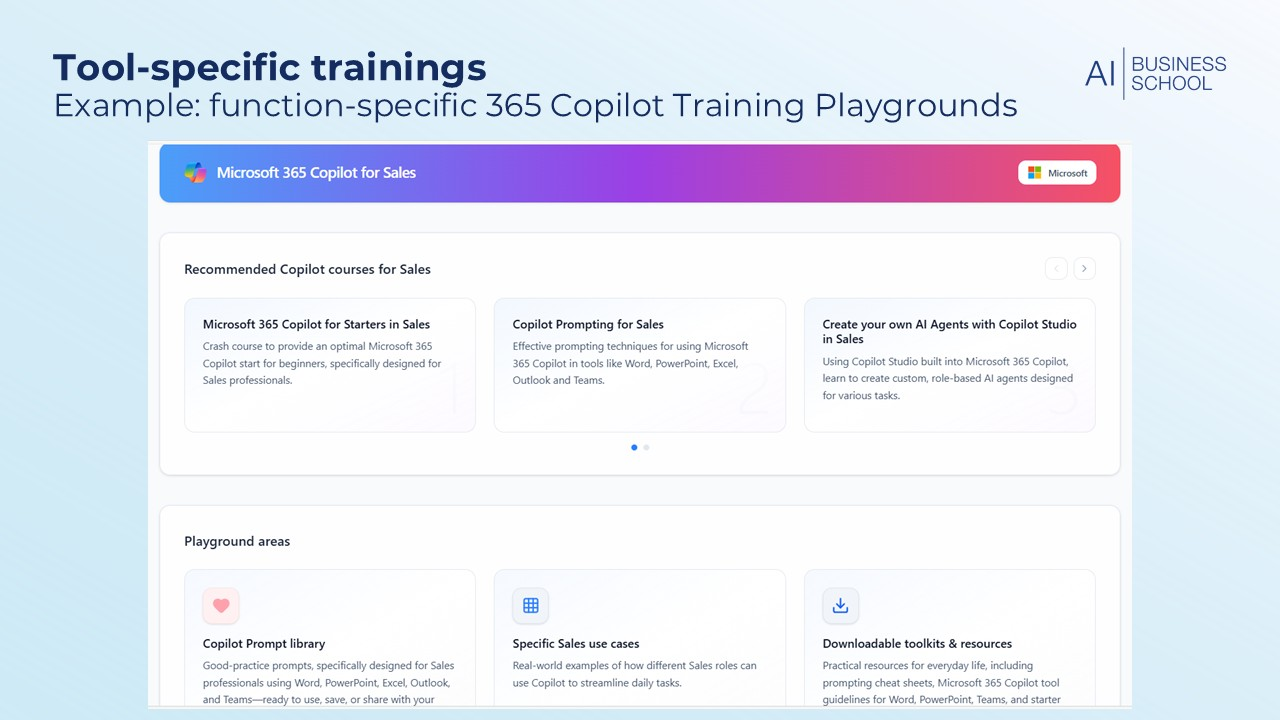Open Specific Sales use cases card title

pos(576,644)
